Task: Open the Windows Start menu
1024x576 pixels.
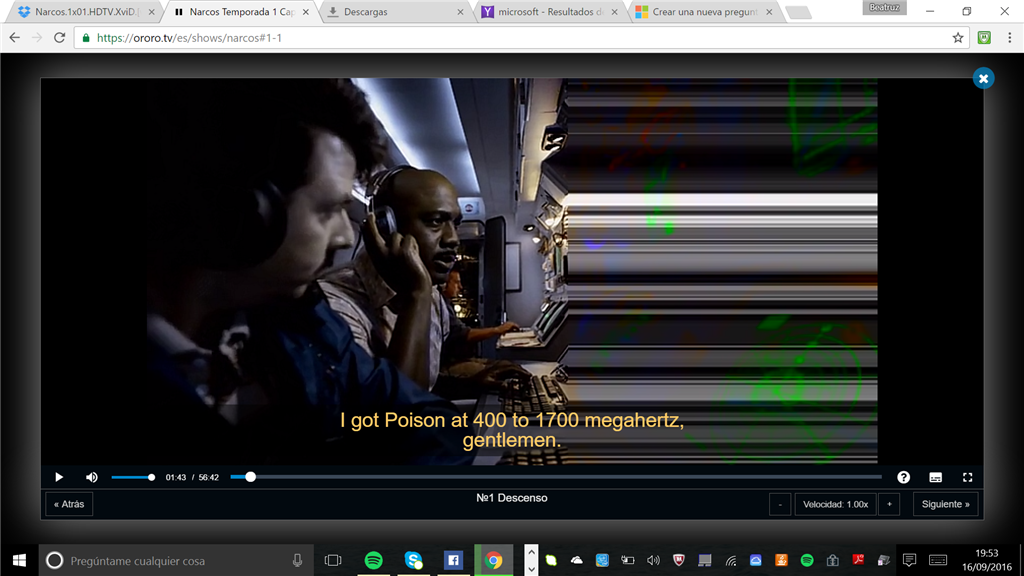Action: coord(20,560)
